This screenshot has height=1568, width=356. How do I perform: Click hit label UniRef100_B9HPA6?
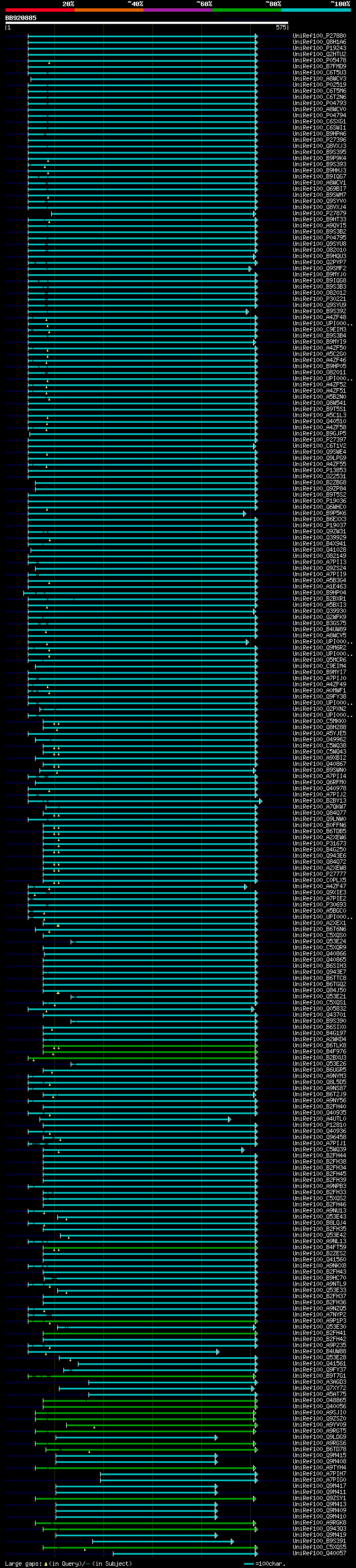(319, 134)
